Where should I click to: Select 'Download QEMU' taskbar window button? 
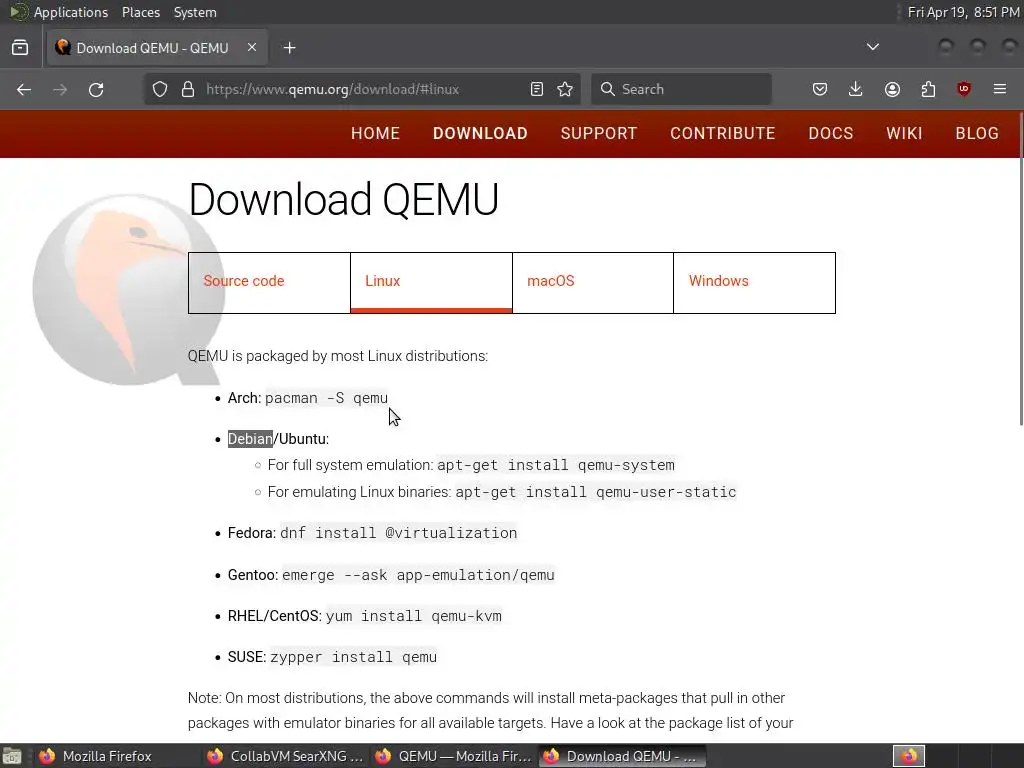click(x=622, y=756)
